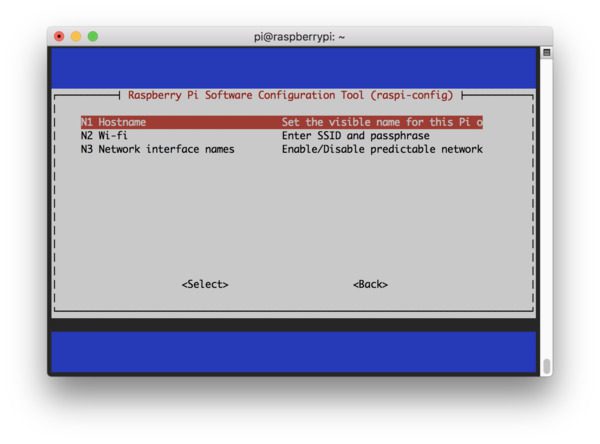
Task: Click the 'Enter SSID and passphrase' description
Action: coord(355,135)
